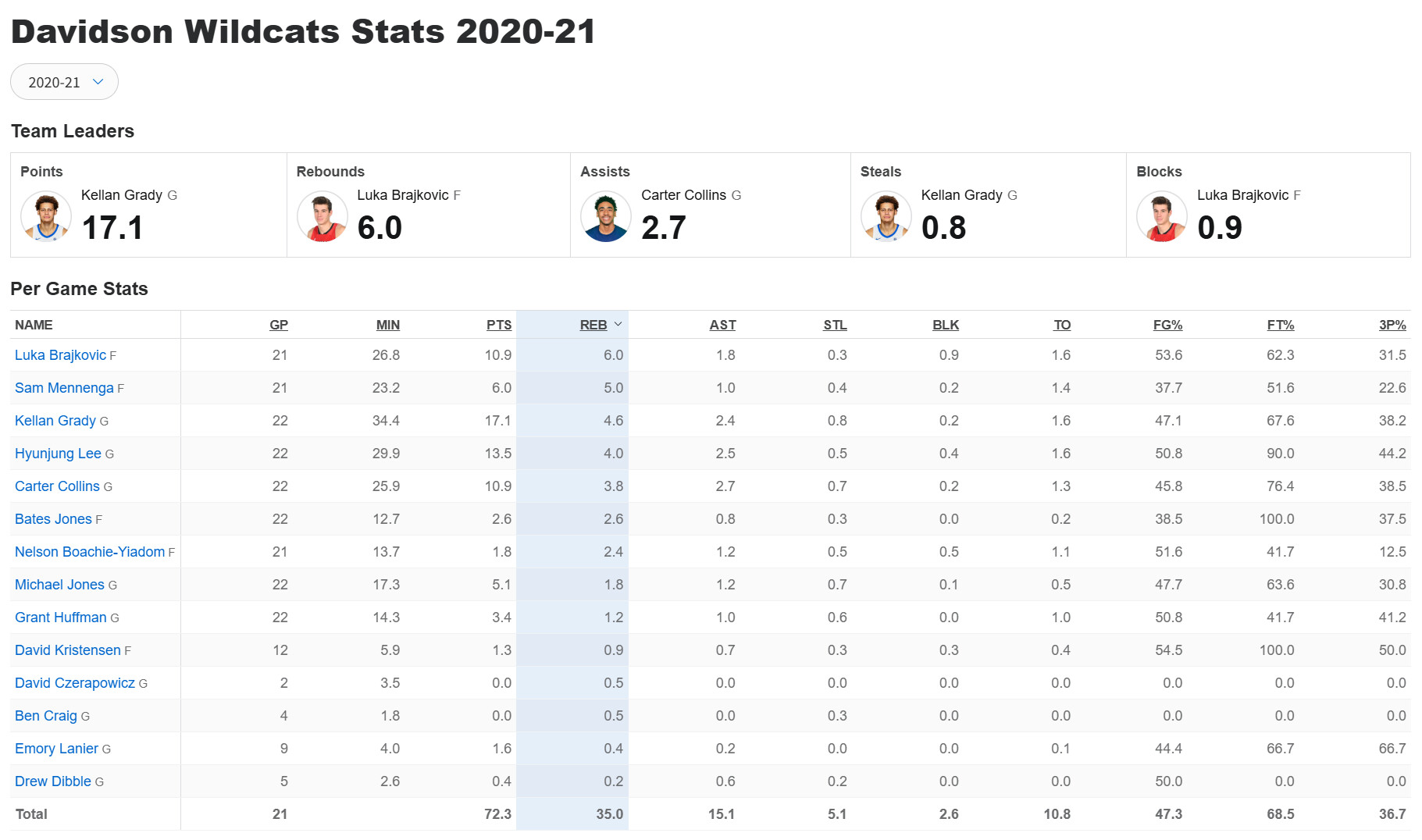
Task: Open Sam Mennenga's player link
Action: [x=64, y=388]
